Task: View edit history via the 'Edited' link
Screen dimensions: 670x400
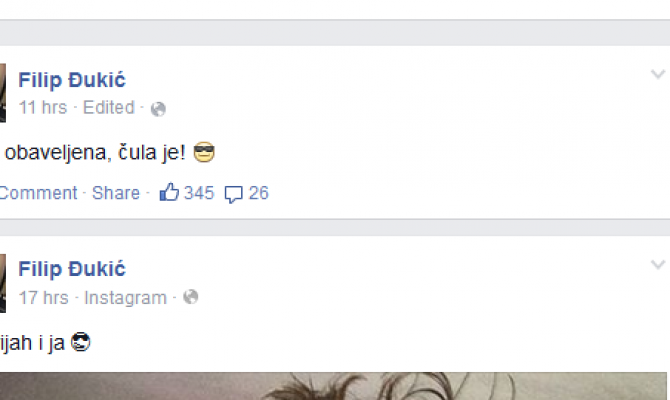Action: 109,108
